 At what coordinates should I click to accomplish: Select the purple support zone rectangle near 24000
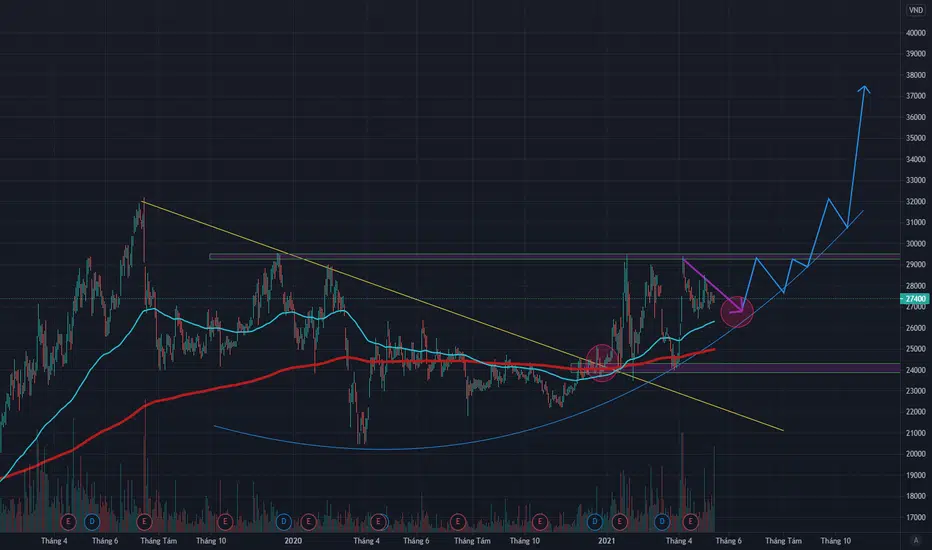[x=735, y=368]
